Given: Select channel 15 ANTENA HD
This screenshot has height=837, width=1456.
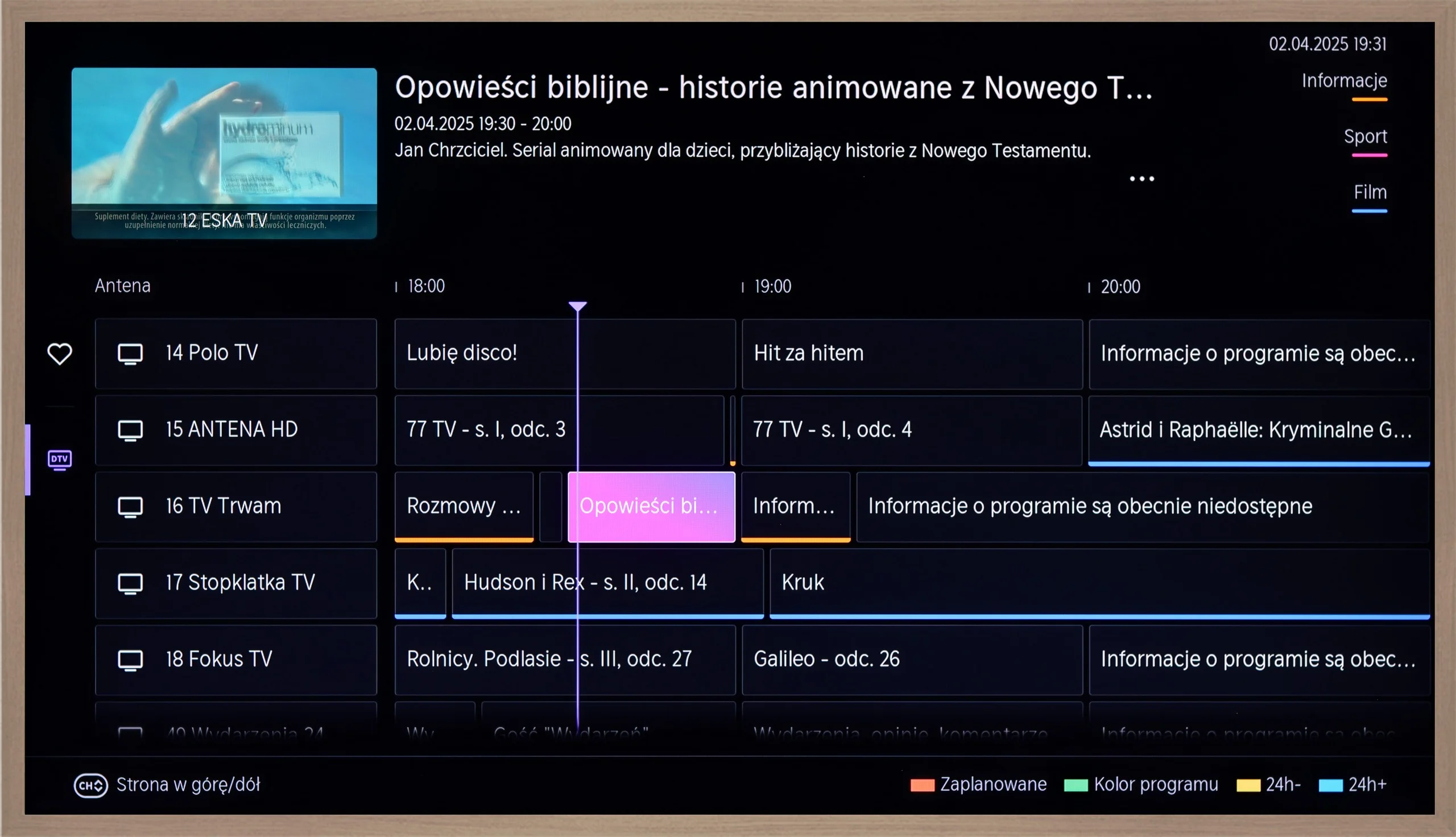Looking at the screenshot, I should (x=235, y=430).
